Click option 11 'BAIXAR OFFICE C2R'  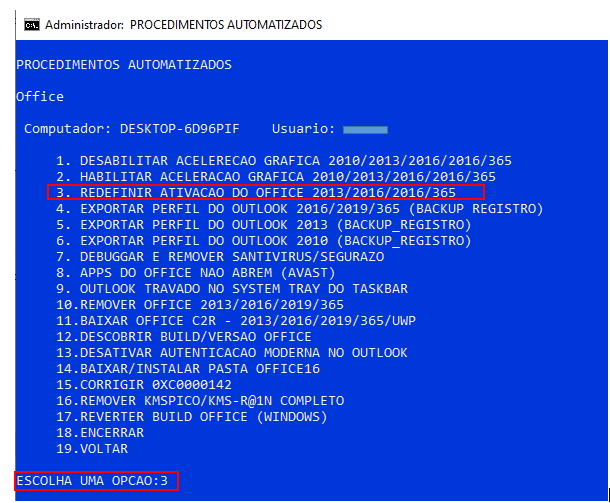pos(236,321)
